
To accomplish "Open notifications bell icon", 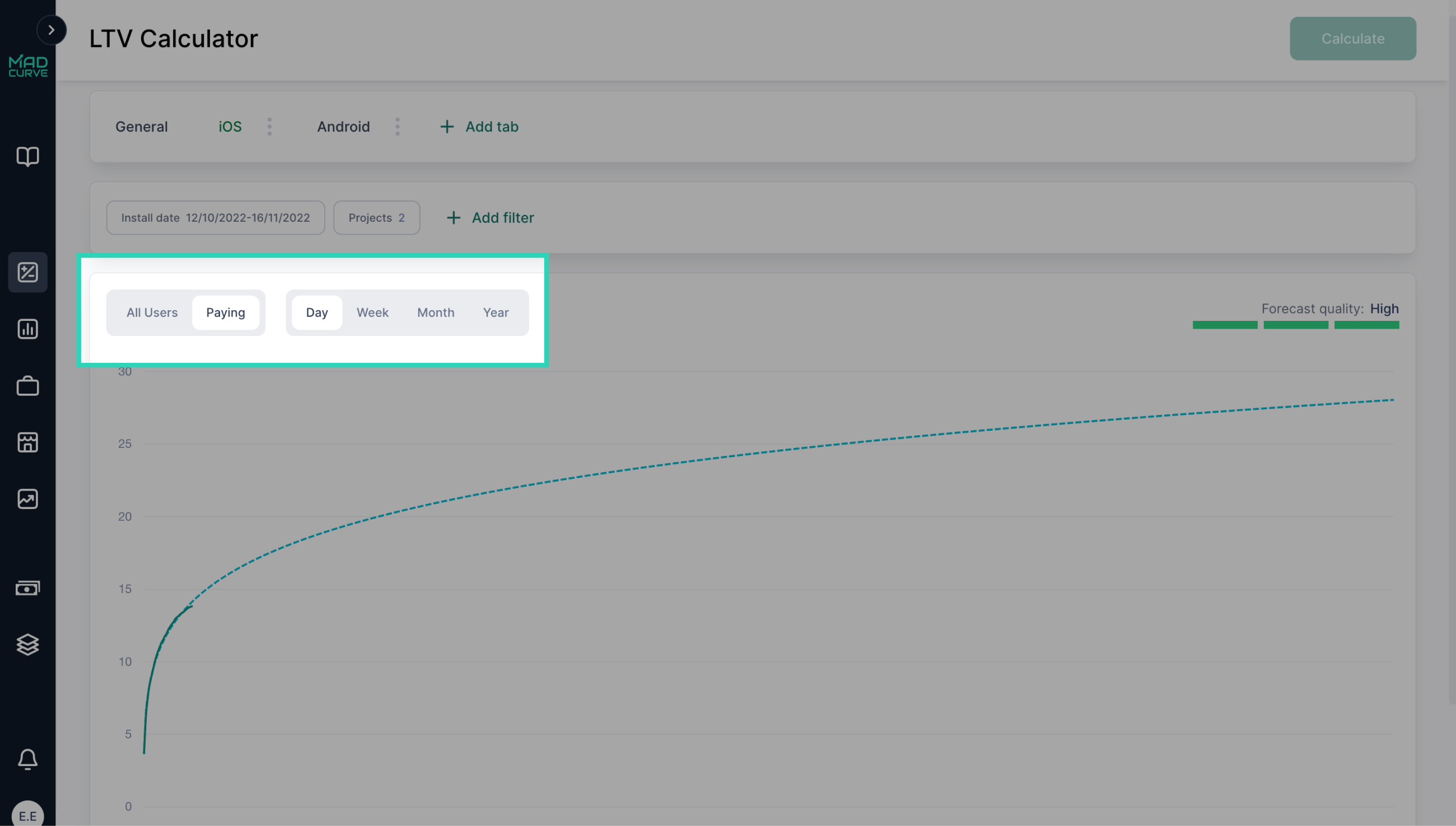I will tap(27, 759).
